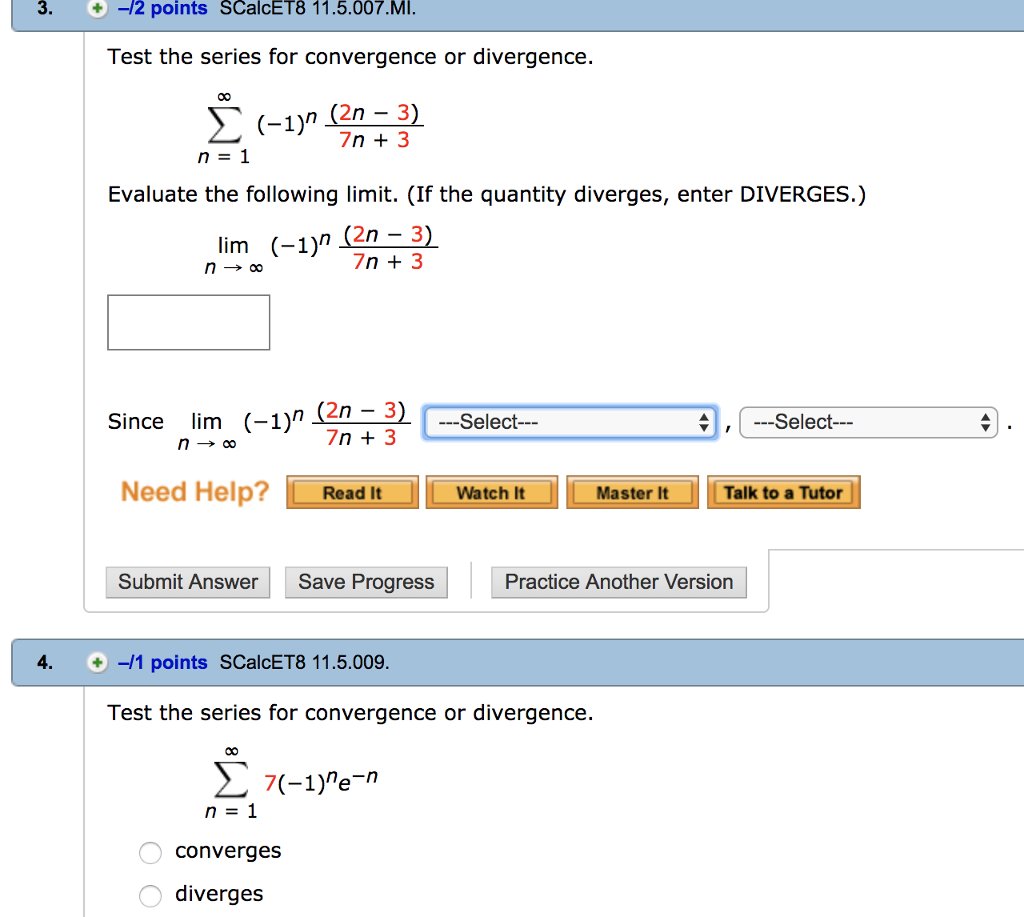Submit your answer for problem 3
This screenshot has width=1024, height=917.
187,582
